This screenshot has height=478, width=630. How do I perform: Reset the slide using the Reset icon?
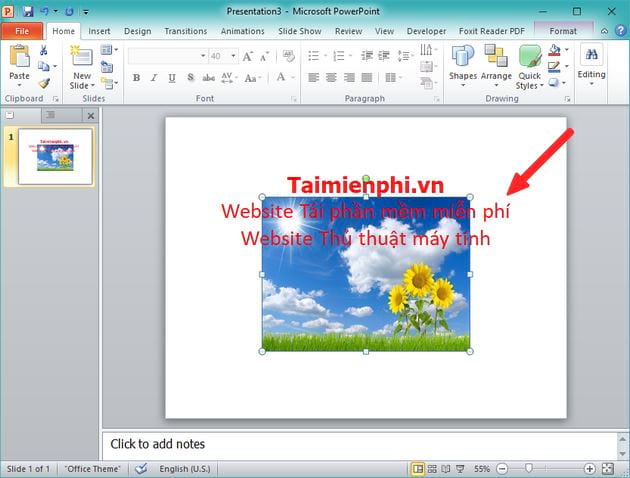coord(106,67)
